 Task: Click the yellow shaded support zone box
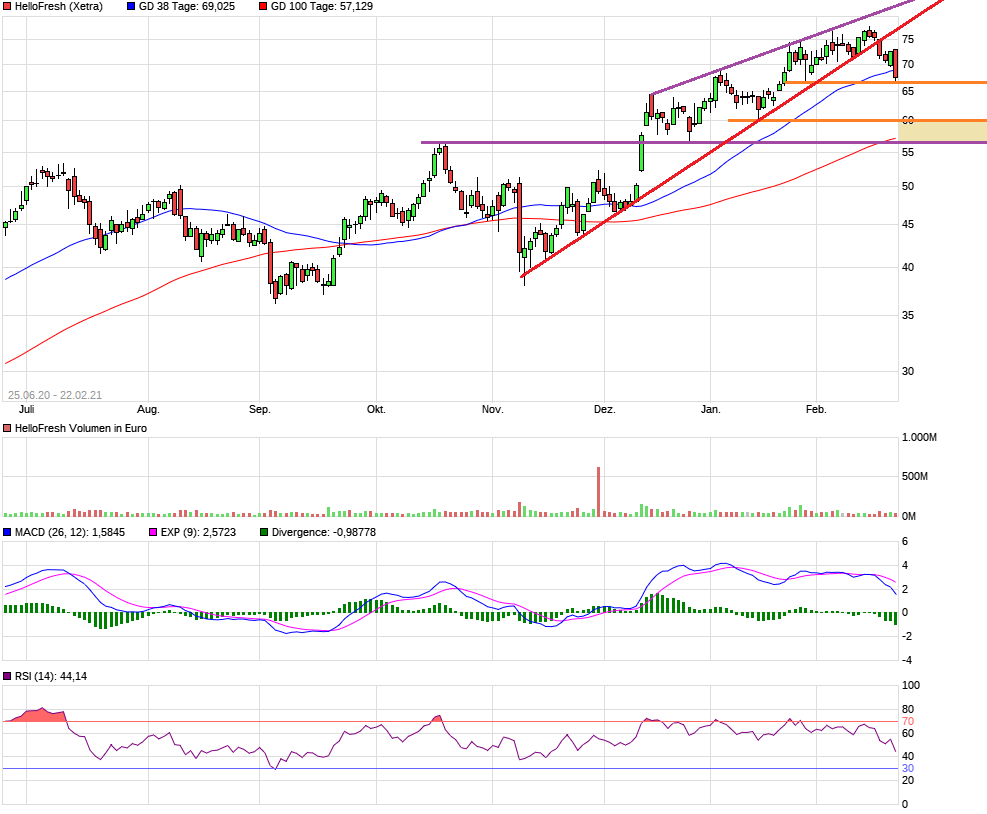point(942,131)
